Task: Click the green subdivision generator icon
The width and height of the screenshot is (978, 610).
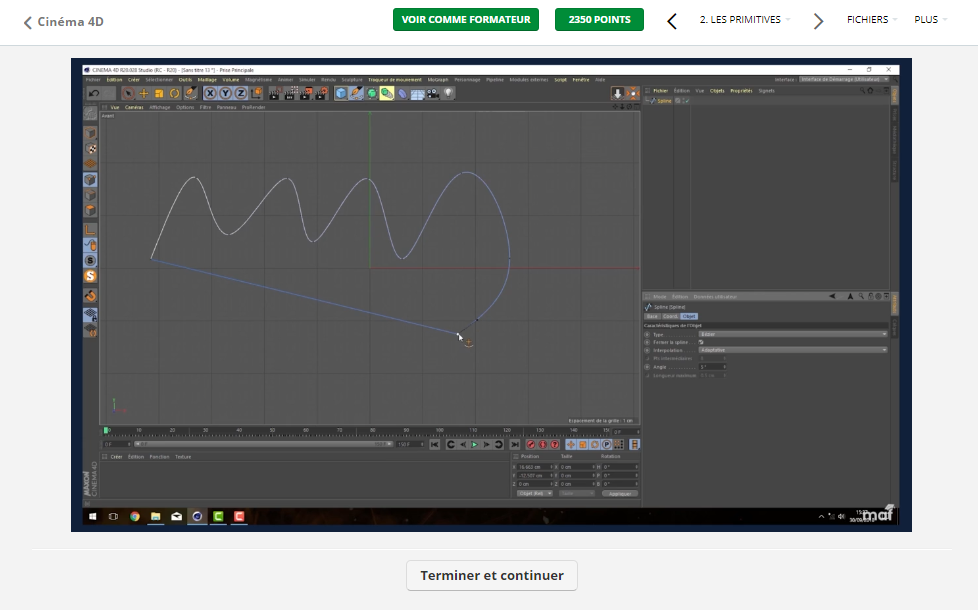Action: click(372, 94)
